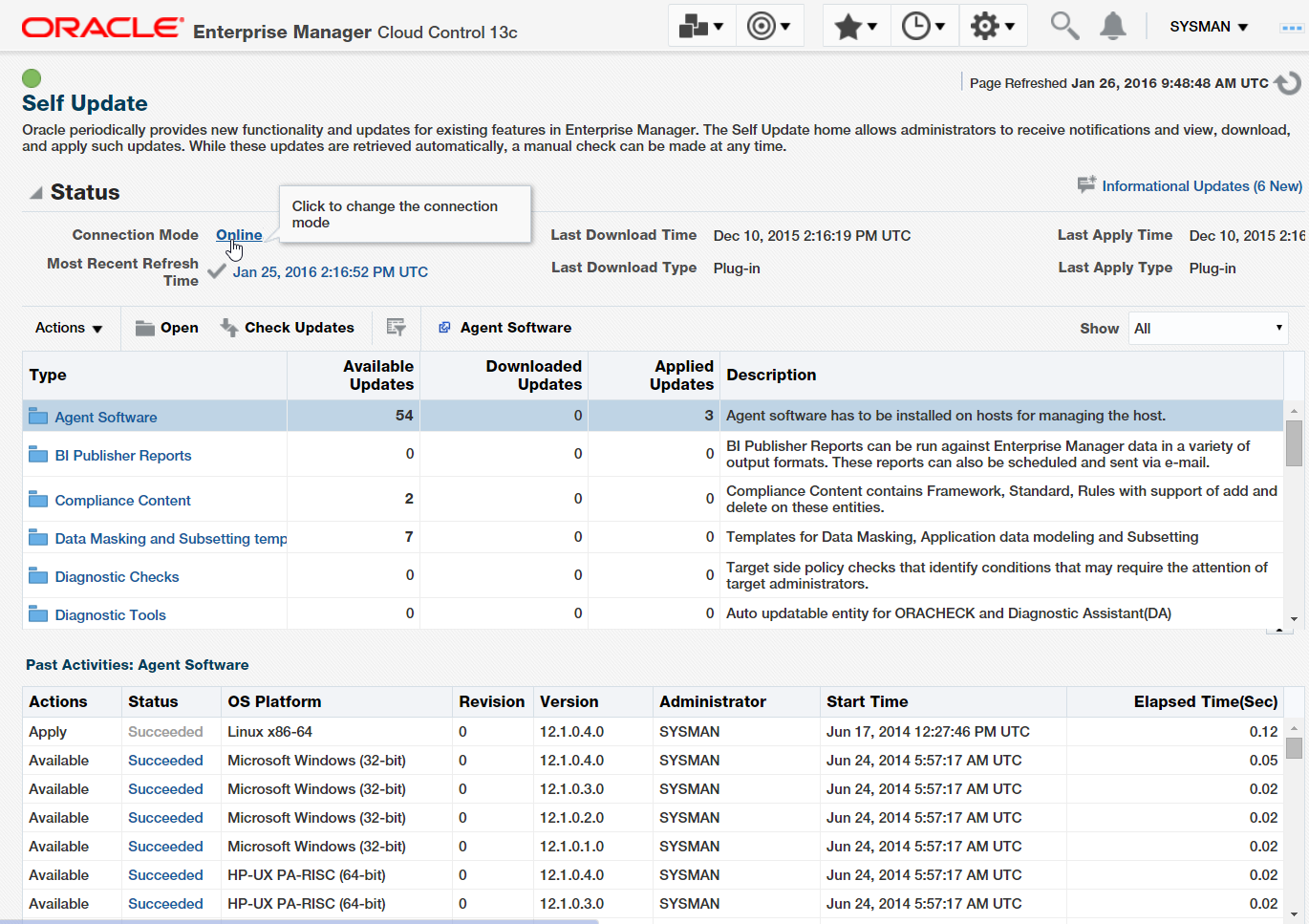Collapse the Status section
Viewport: 1309px width, 924px height.
pos(35,193)
